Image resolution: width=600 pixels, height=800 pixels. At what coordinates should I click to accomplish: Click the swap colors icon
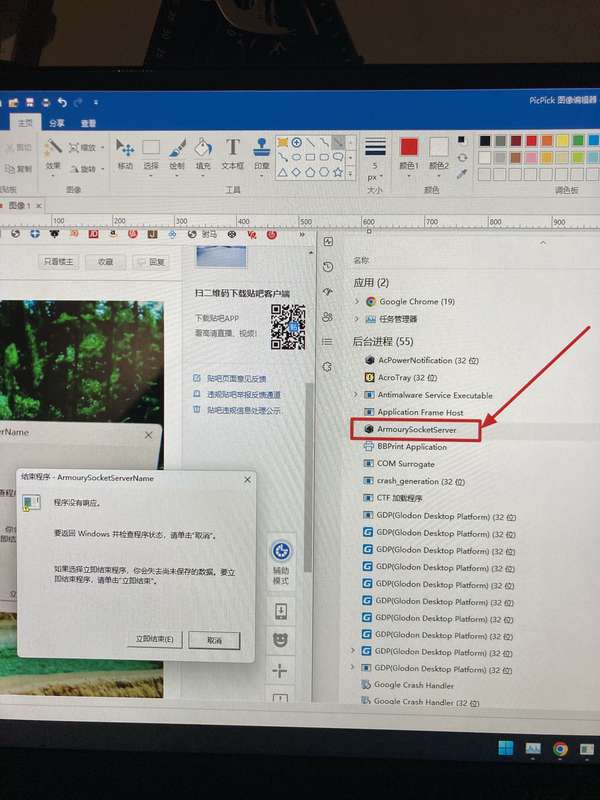point(462,158)
